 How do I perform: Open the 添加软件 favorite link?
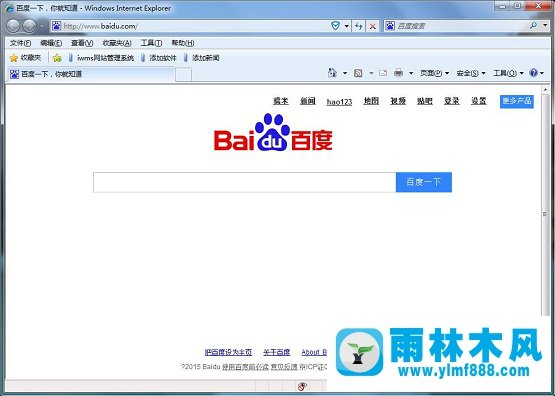(x=158, y=58)
